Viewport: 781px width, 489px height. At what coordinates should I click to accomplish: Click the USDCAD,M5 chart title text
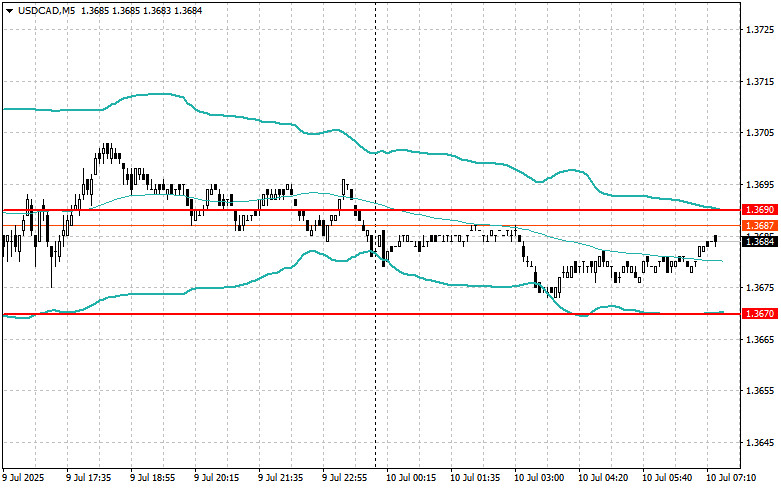(46, 10)
